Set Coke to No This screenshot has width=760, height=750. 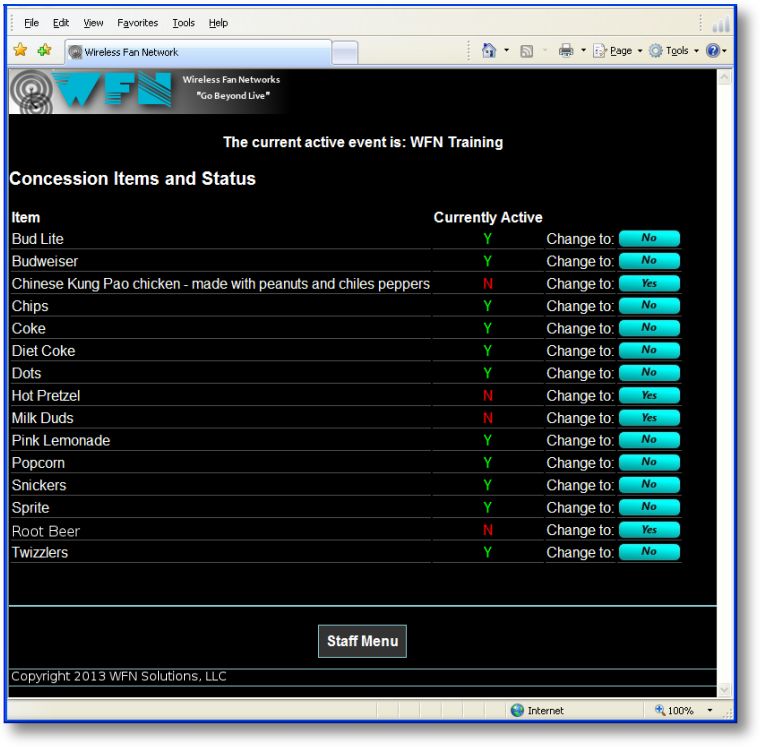[x=649, y=328]
